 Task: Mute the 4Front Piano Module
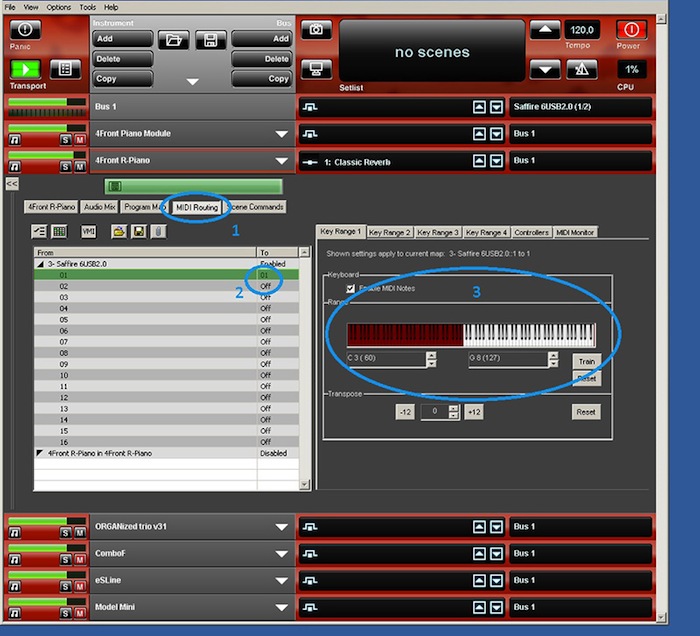pyautogui.click(x=79, y=140)
